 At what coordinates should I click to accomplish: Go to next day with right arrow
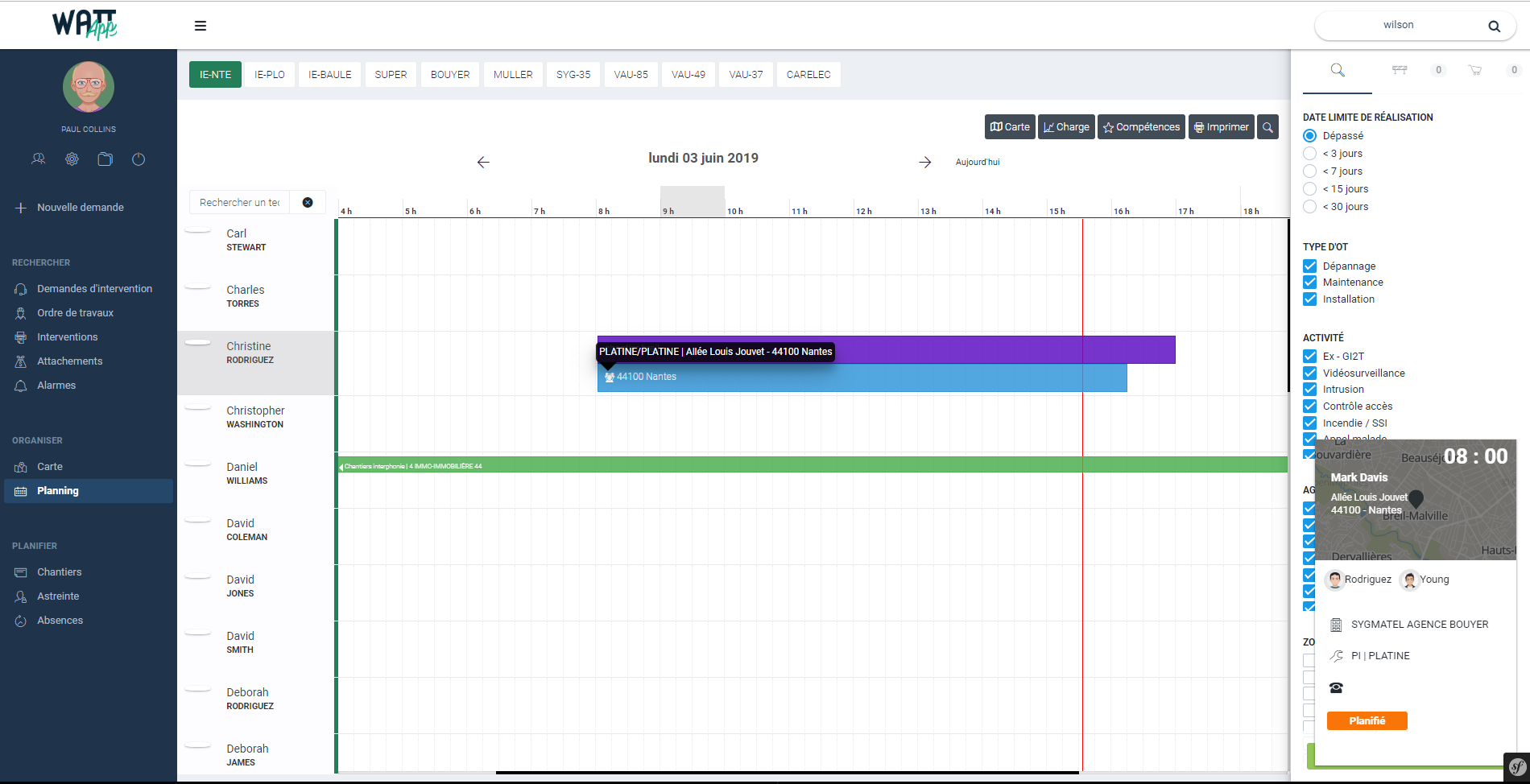(x=925, y=163)
